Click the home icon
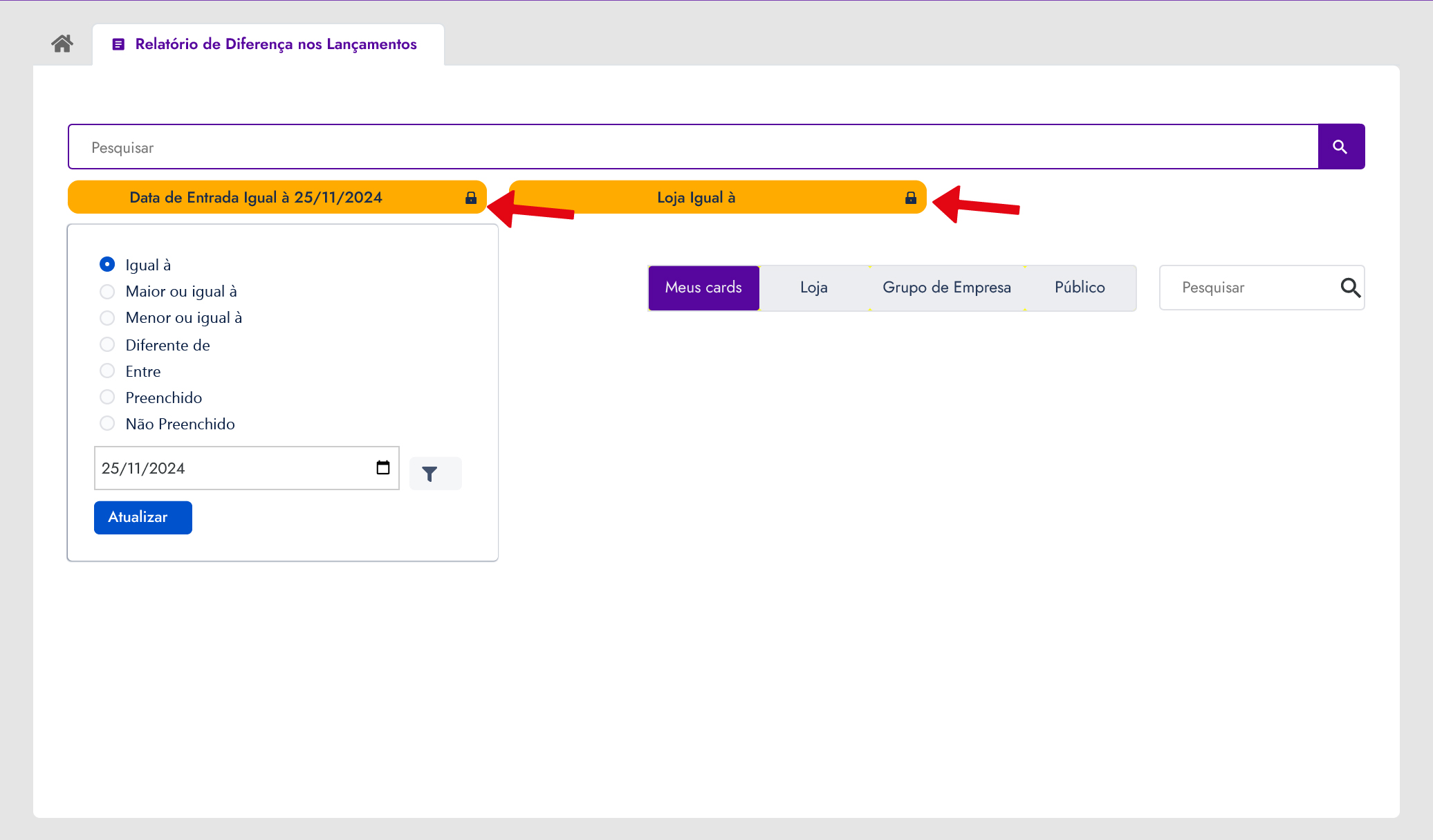1433x840 pixels. 62,44
